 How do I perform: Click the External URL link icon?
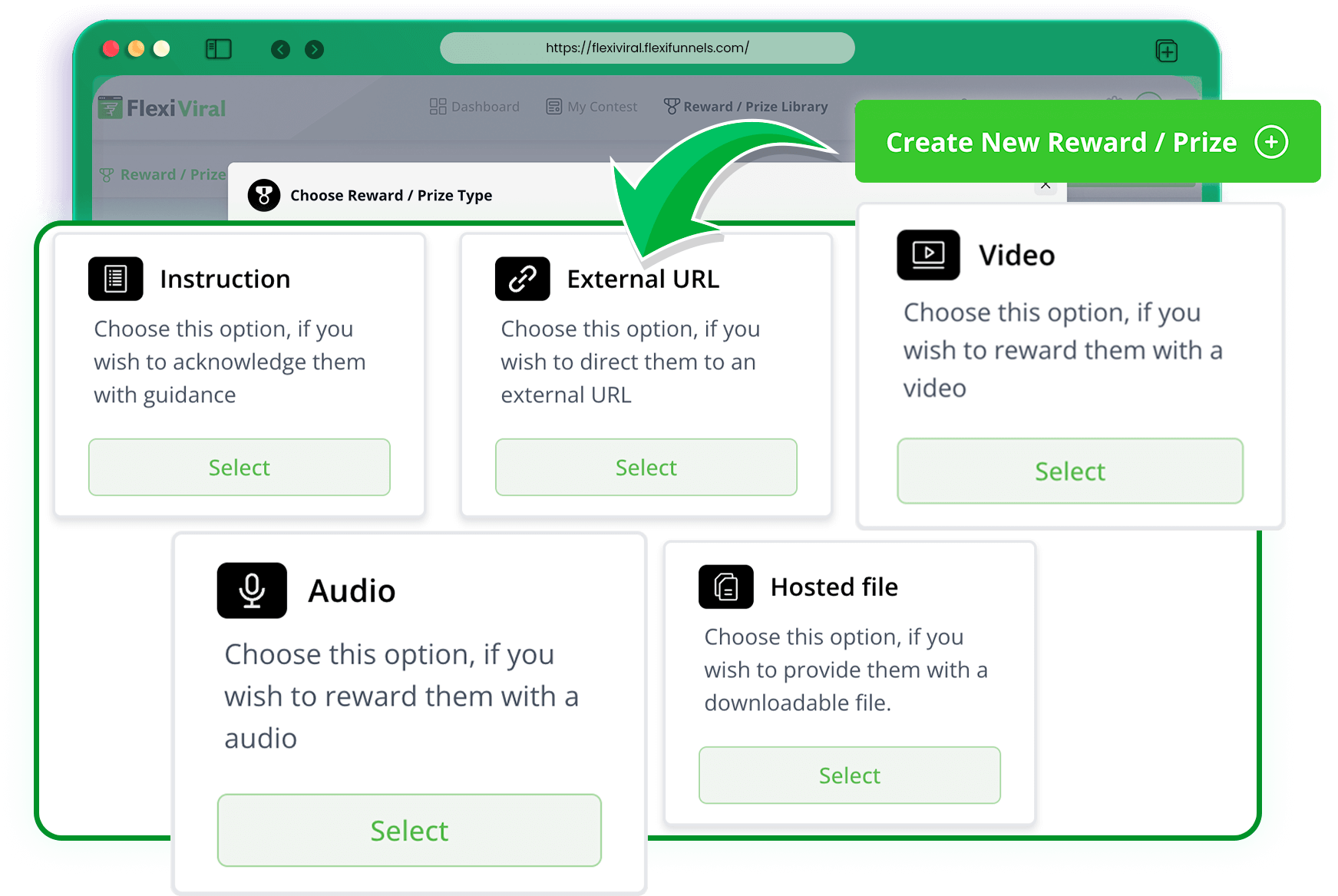coord(522,279)
